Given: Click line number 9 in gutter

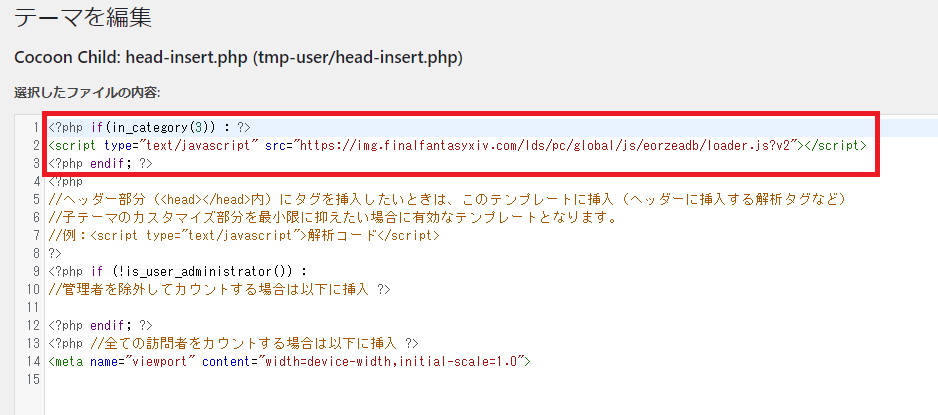Looking at the screenshot, I should click(36, 271).
